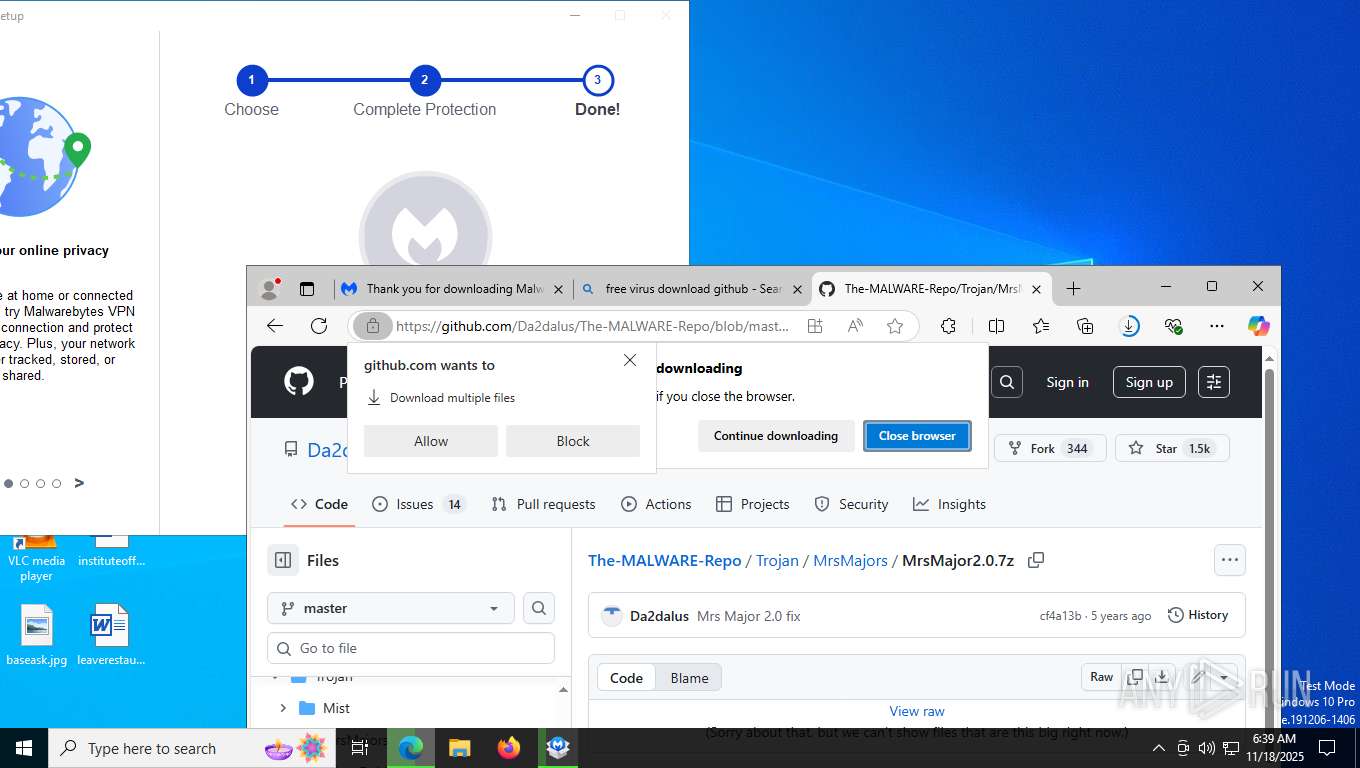Show hidden system tray icons
The width and height of the screenshot is (1360, 768).
pyautogui.click(x=1158, y=748)
